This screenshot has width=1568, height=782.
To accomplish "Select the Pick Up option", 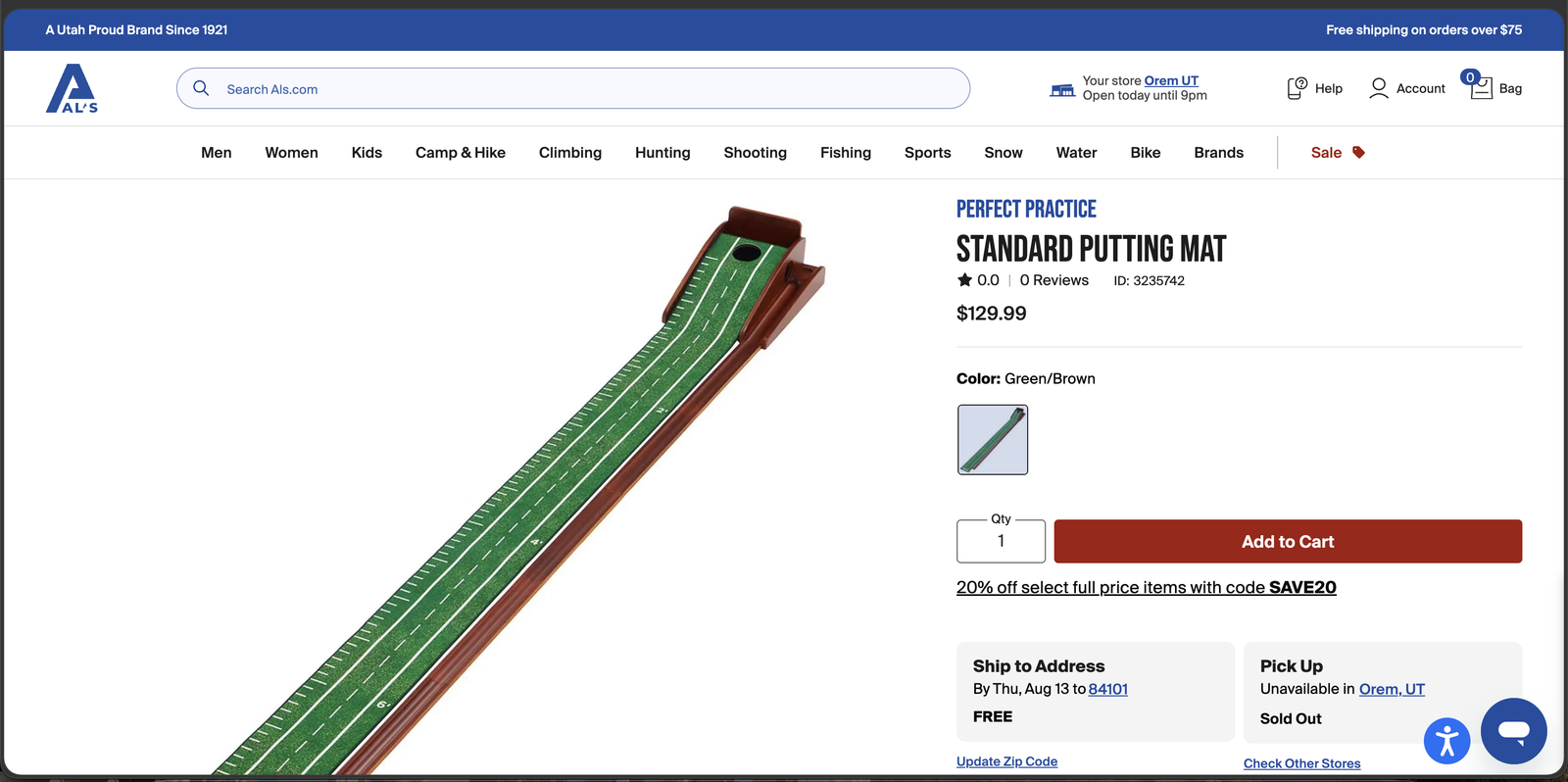I will coord(1383,691).
